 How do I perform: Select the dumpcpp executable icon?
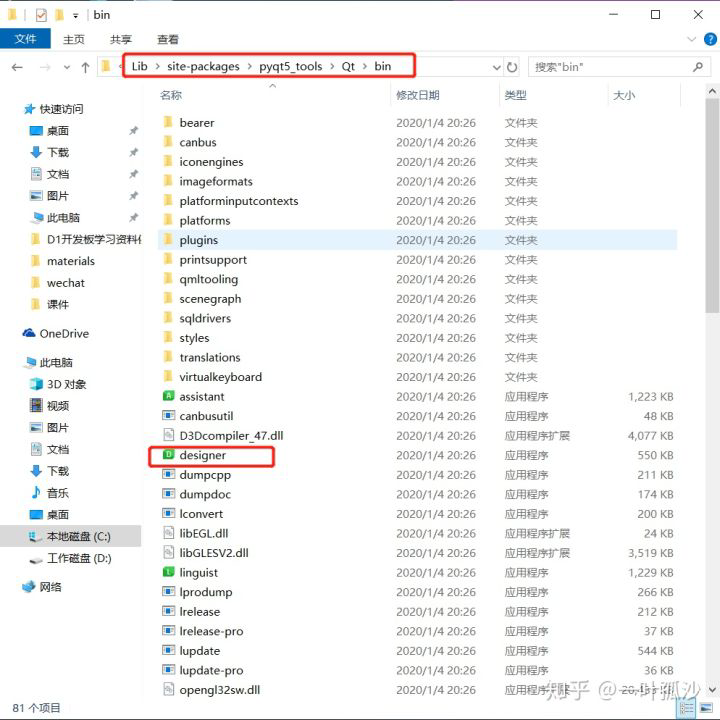[x=169, y=474]
